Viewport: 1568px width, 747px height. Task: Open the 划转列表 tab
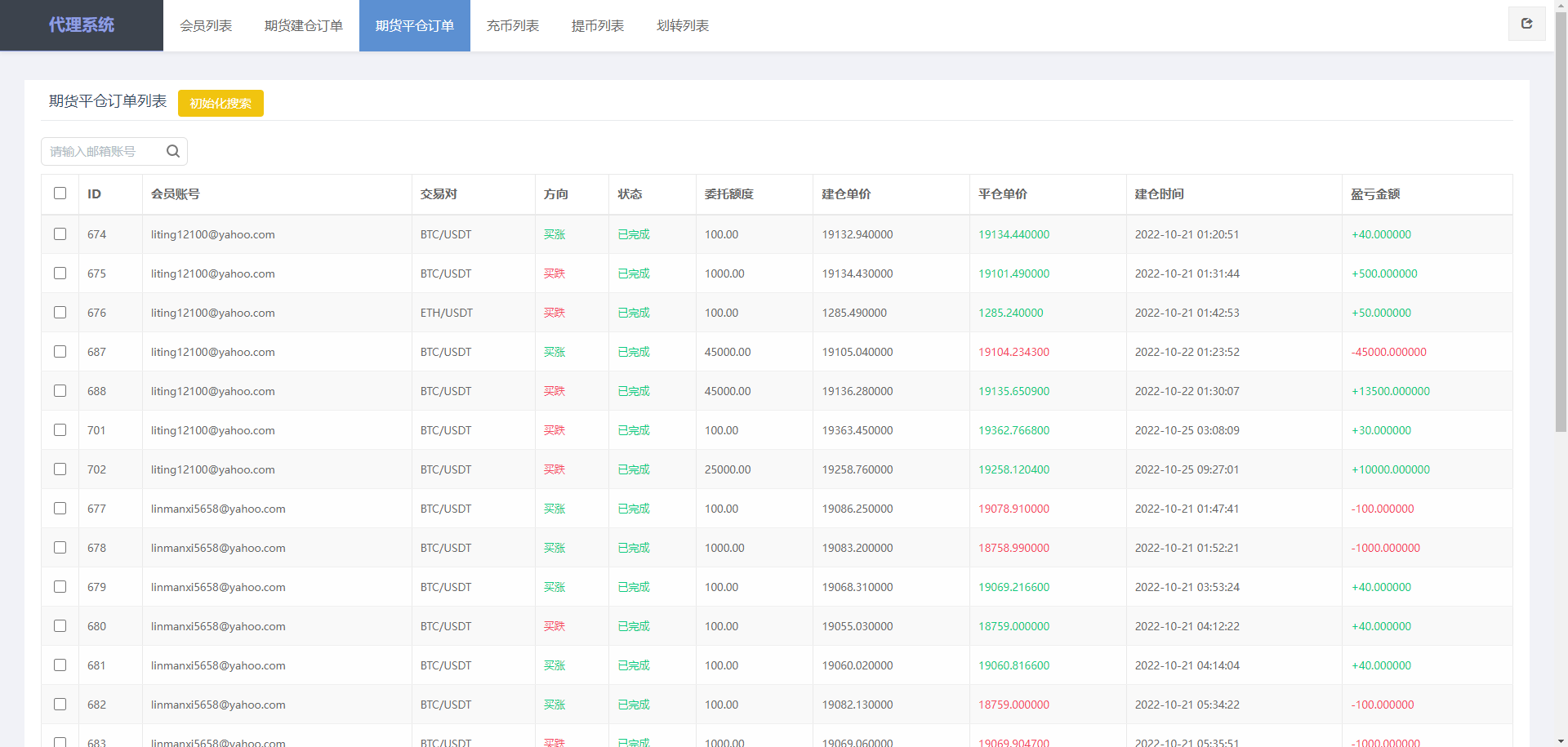point(683,26)
